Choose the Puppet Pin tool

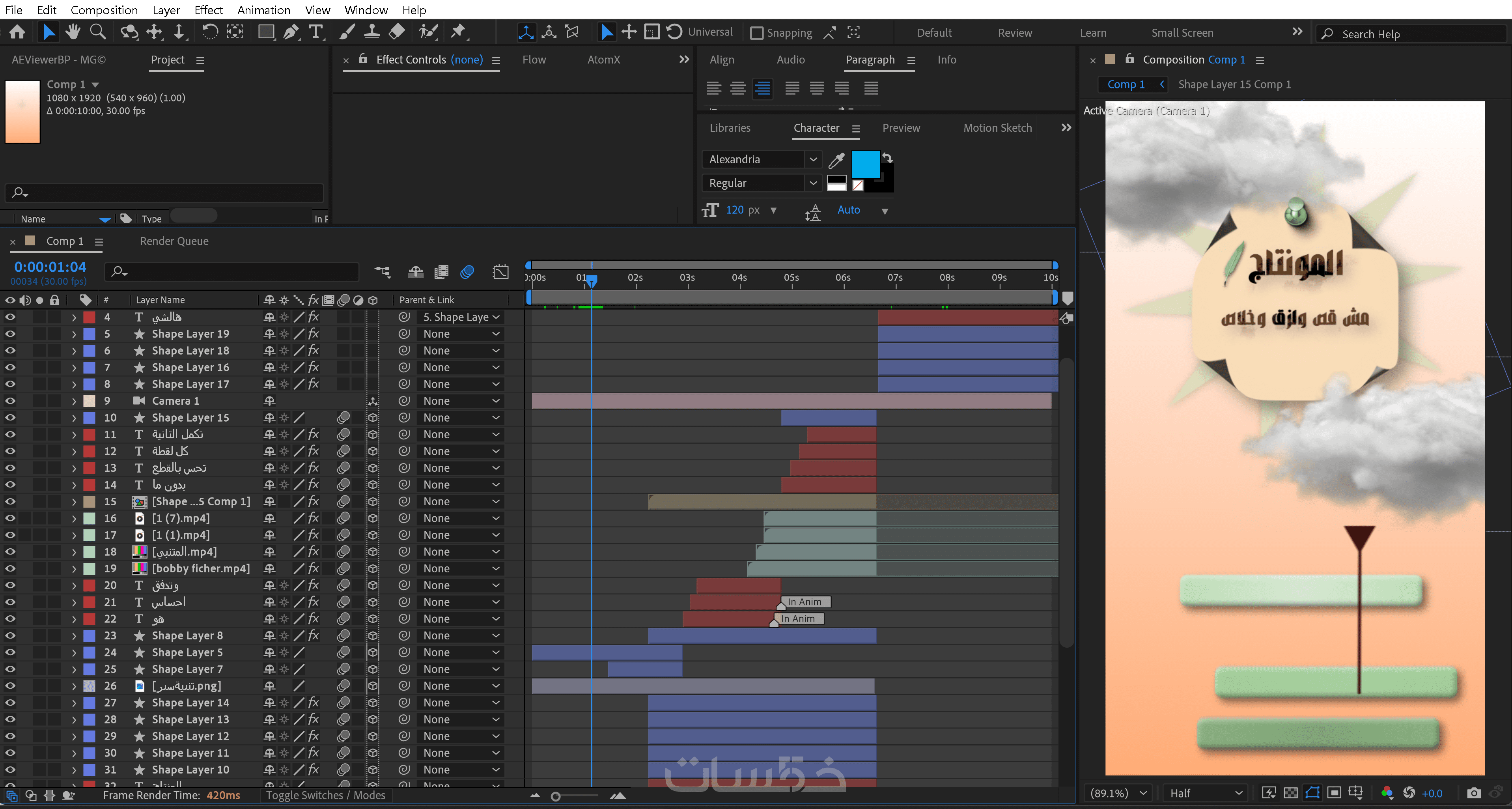point(458,32)
